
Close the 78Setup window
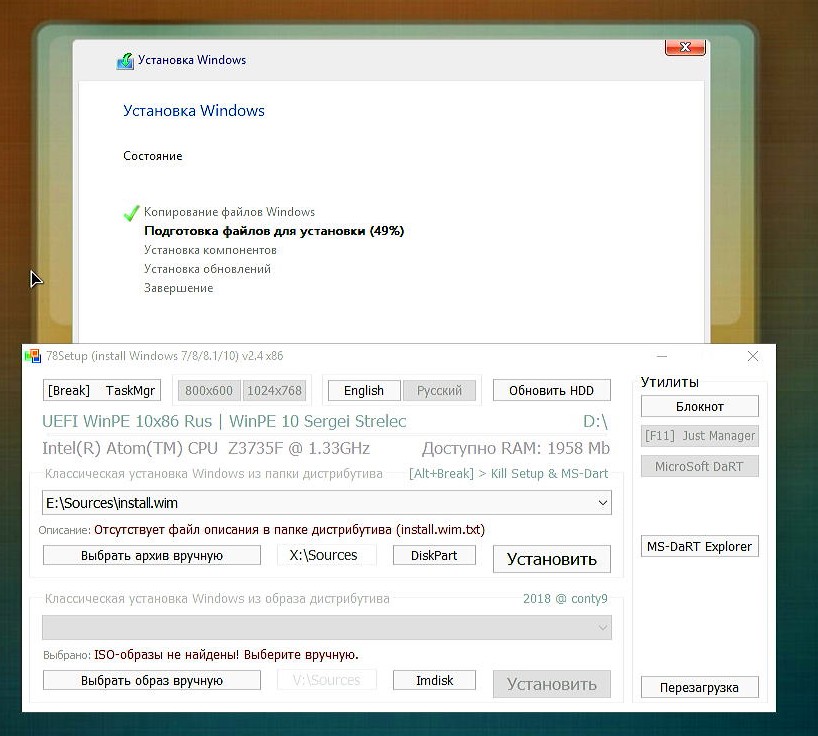point(752,356)
